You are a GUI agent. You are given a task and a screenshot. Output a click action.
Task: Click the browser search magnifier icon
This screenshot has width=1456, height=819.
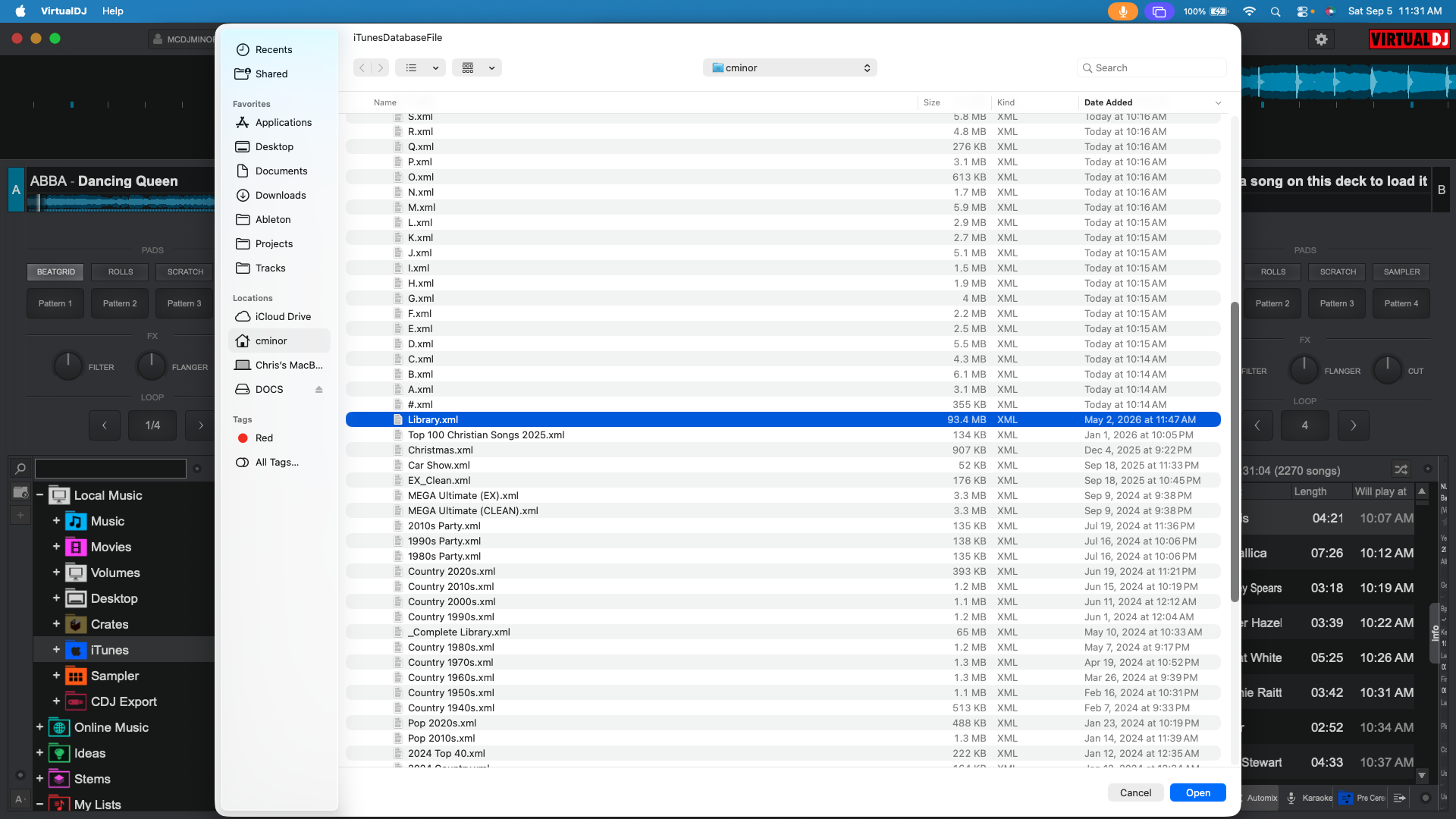(21, 469)
